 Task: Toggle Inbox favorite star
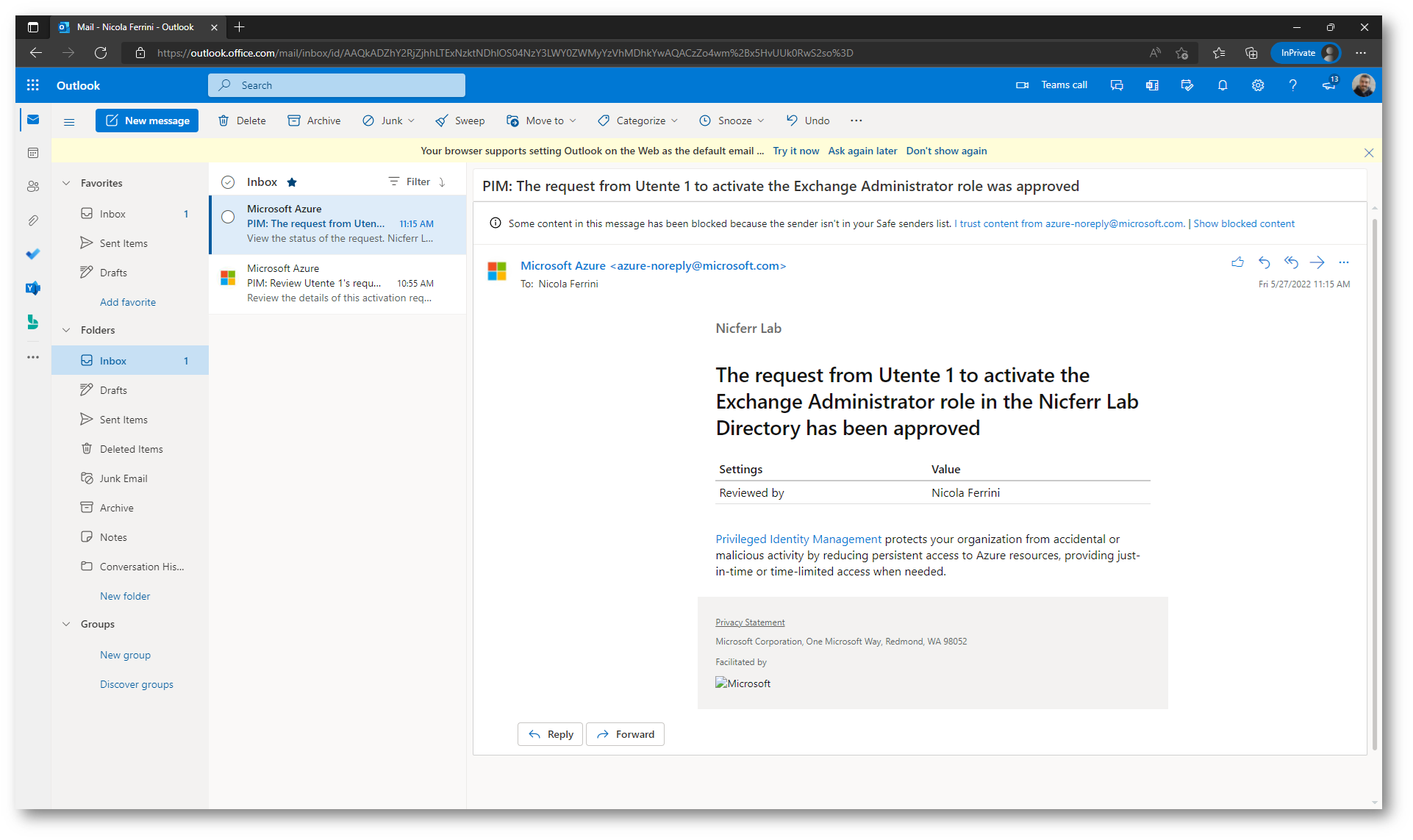coord(292,182)
